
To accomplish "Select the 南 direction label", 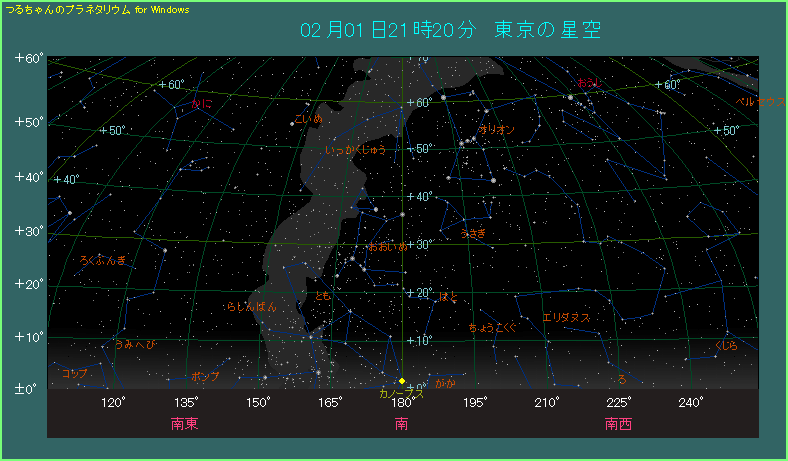I will pos(402,424).
